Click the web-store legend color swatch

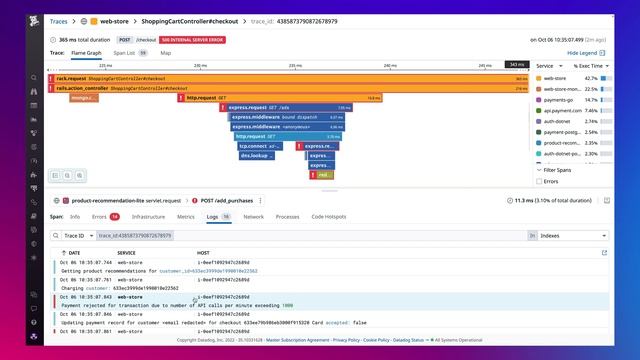coord(538,78)
